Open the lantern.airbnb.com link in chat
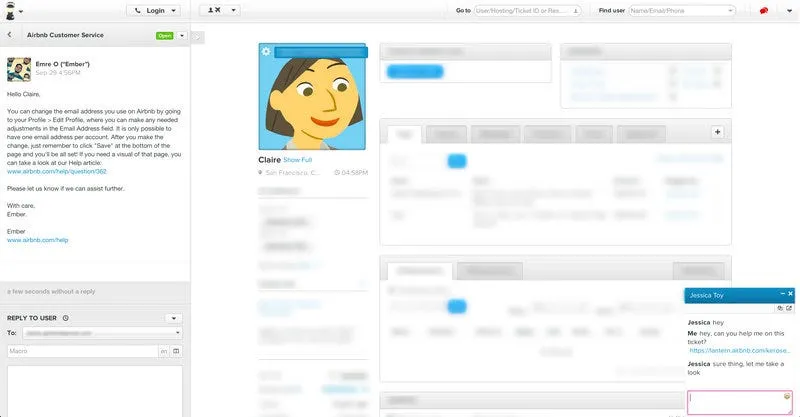 [740, 351]
